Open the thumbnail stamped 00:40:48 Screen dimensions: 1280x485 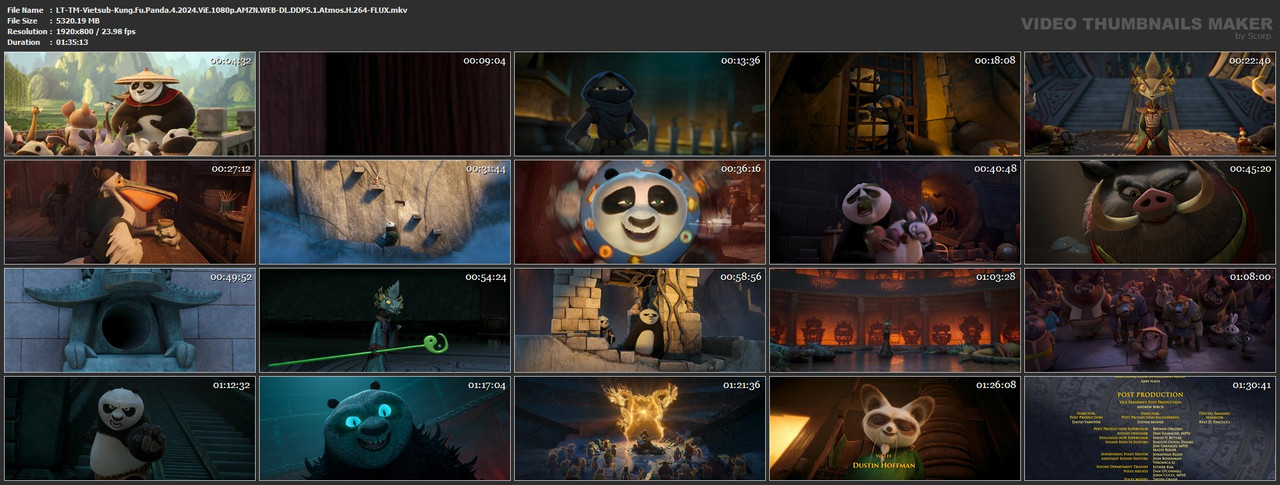(x=895, y=212)
